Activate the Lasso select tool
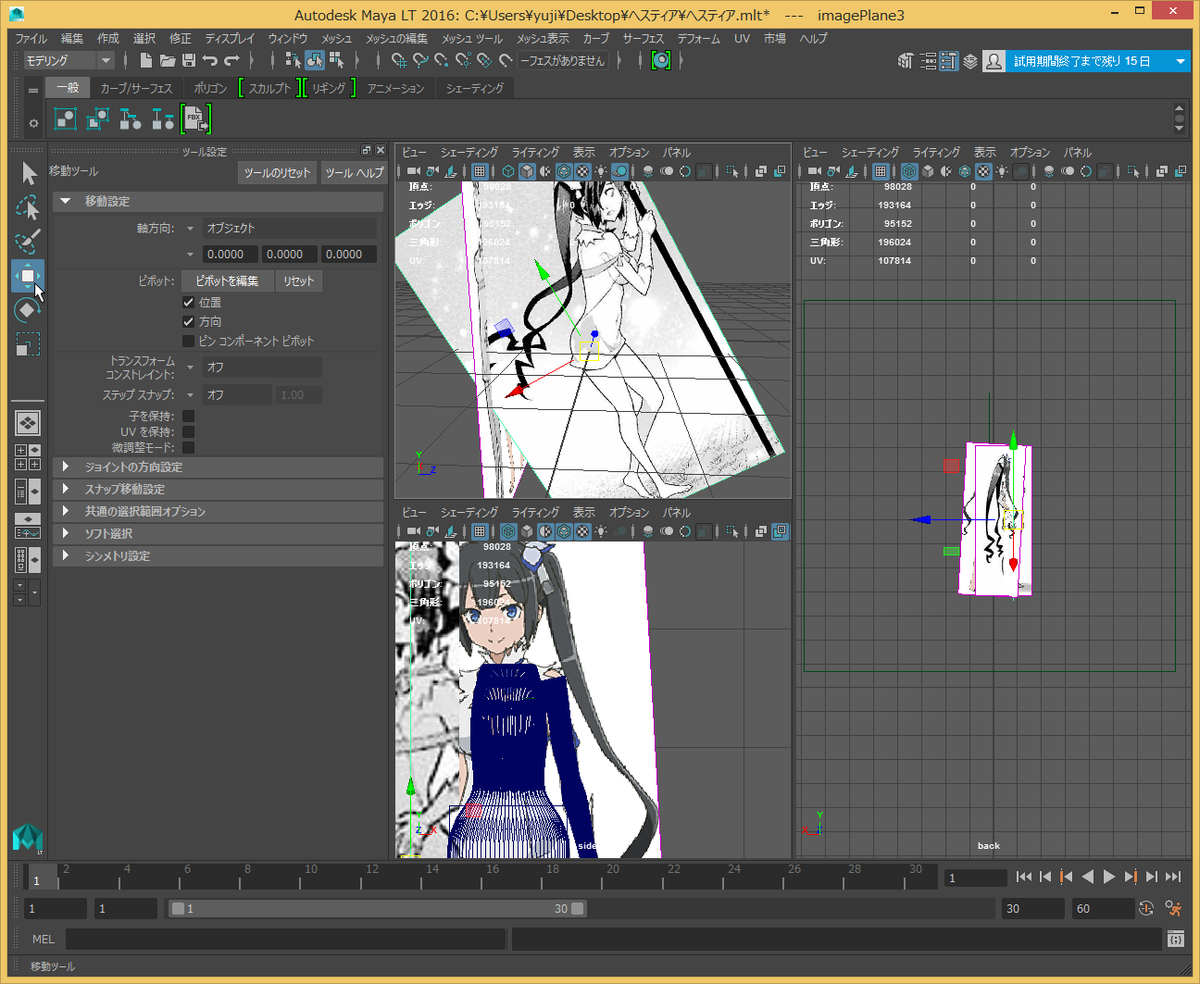Viewport: 1200px width, 984px height. [x=29, y=208]
